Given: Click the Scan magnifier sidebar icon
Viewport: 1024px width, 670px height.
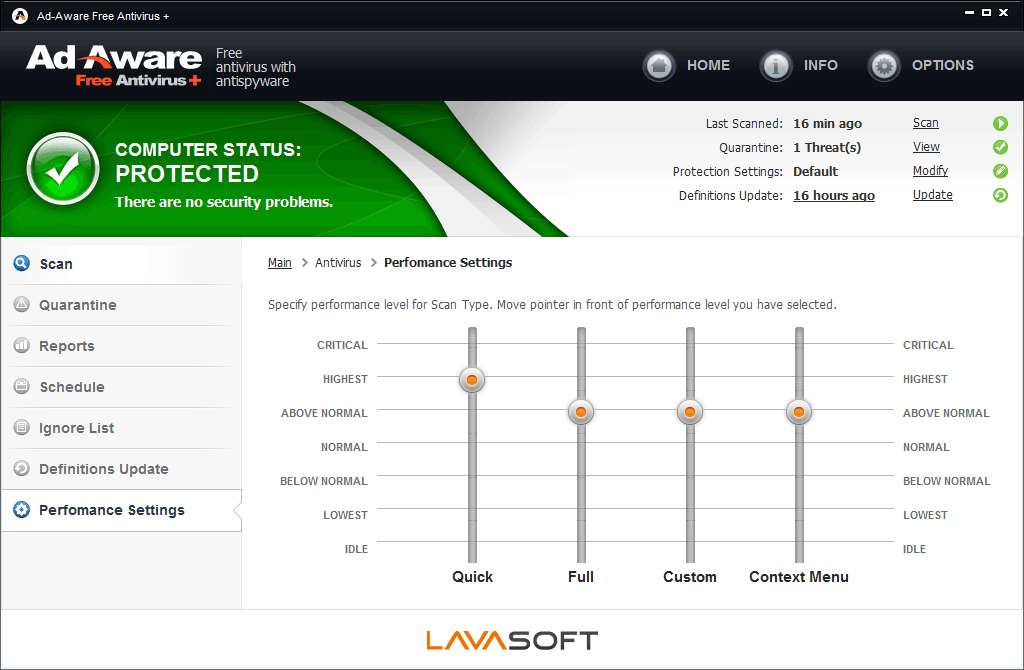Looking at the screenshot, I should point(22,263).
